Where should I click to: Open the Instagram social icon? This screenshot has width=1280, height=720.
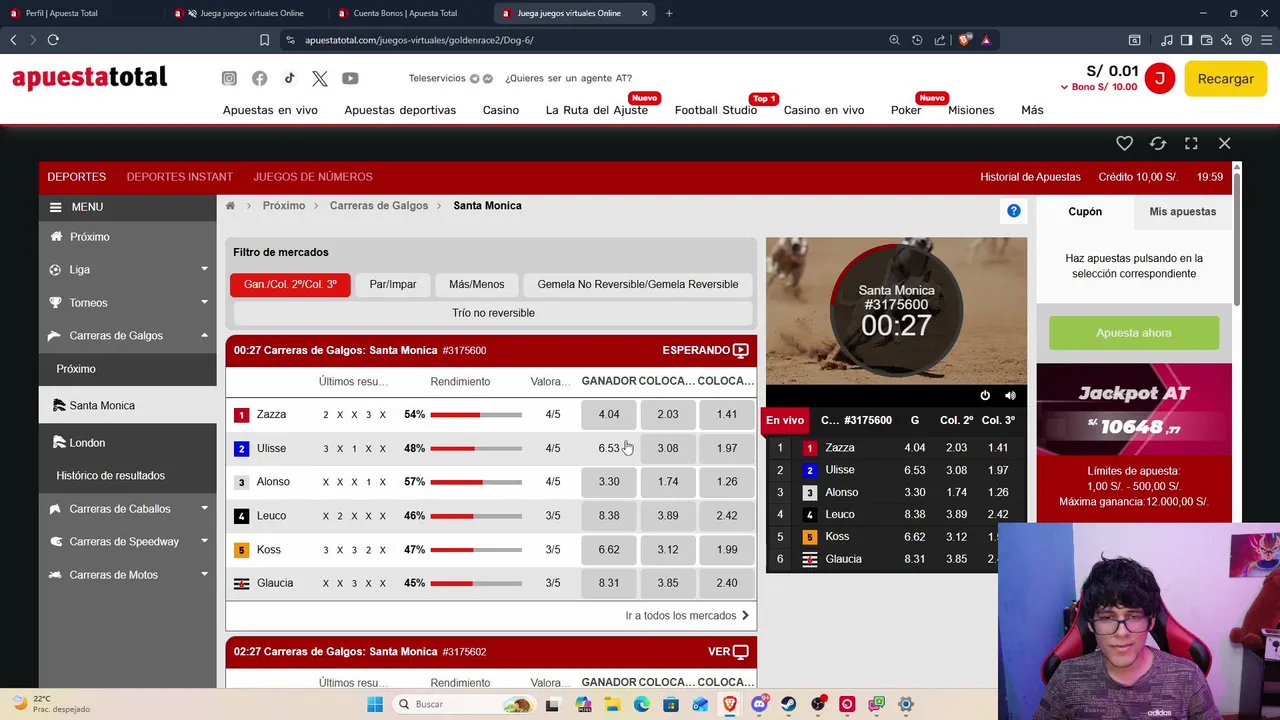[229, 78]
